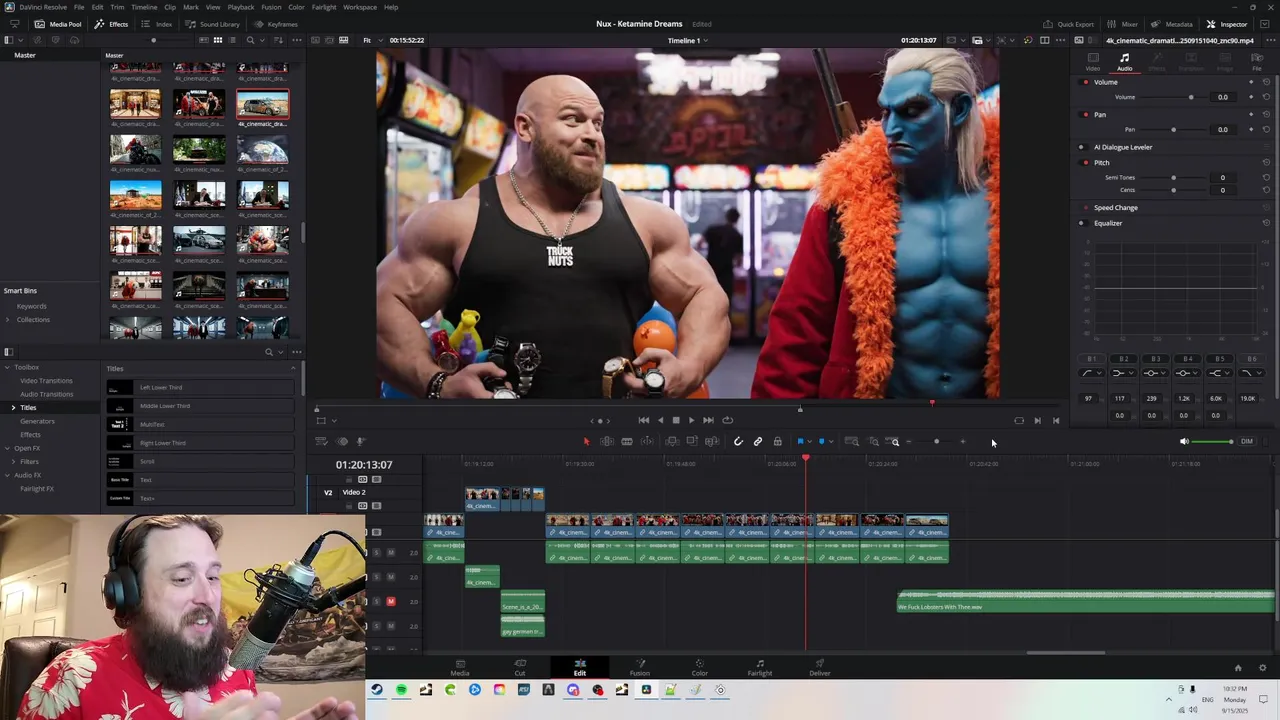Add a blue Flag to clip
This screenshot has height=720, width=1280.
click(x=800, y=441)
